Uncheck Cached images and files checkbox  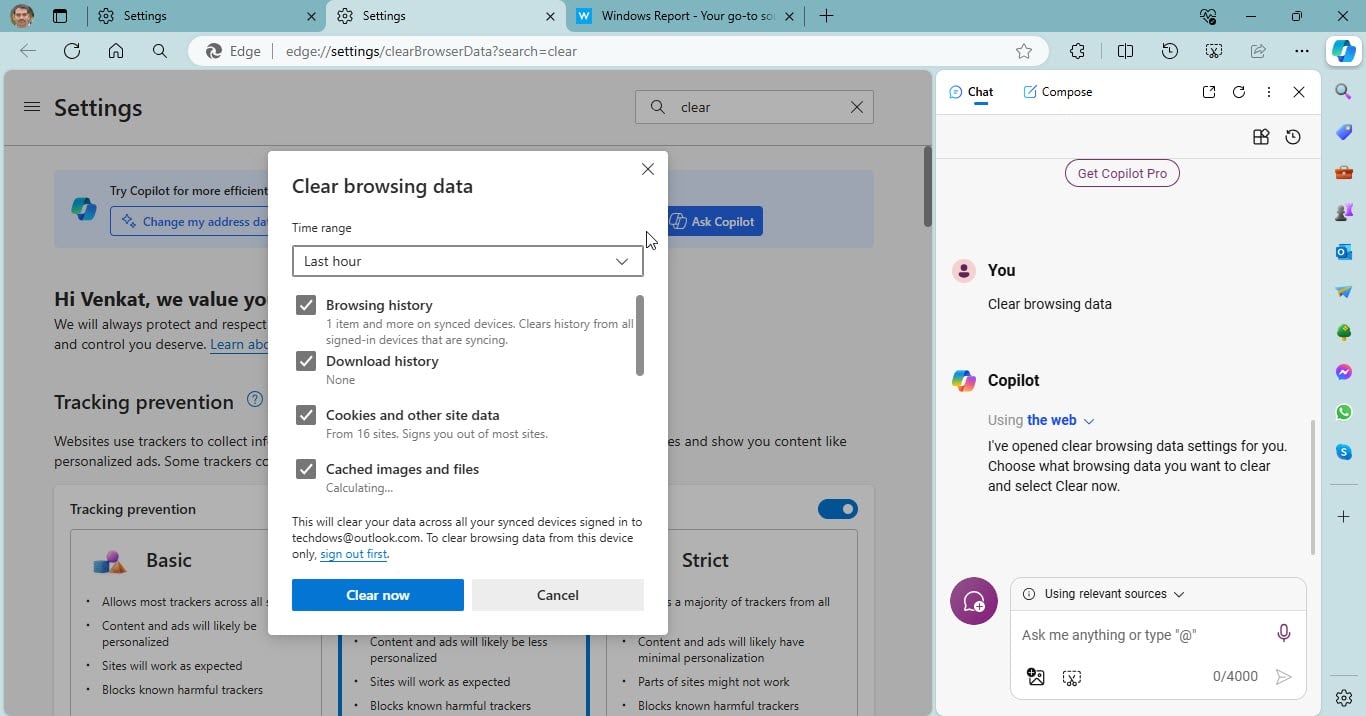pyautogui.click(x=306, y=469)
